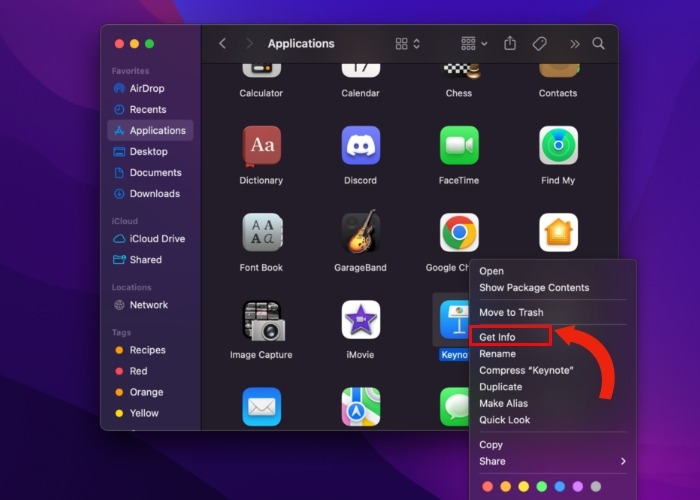Select the Find My app icon
The width and height of the screenshot is (700, 500).
click(x=558, y=145)
